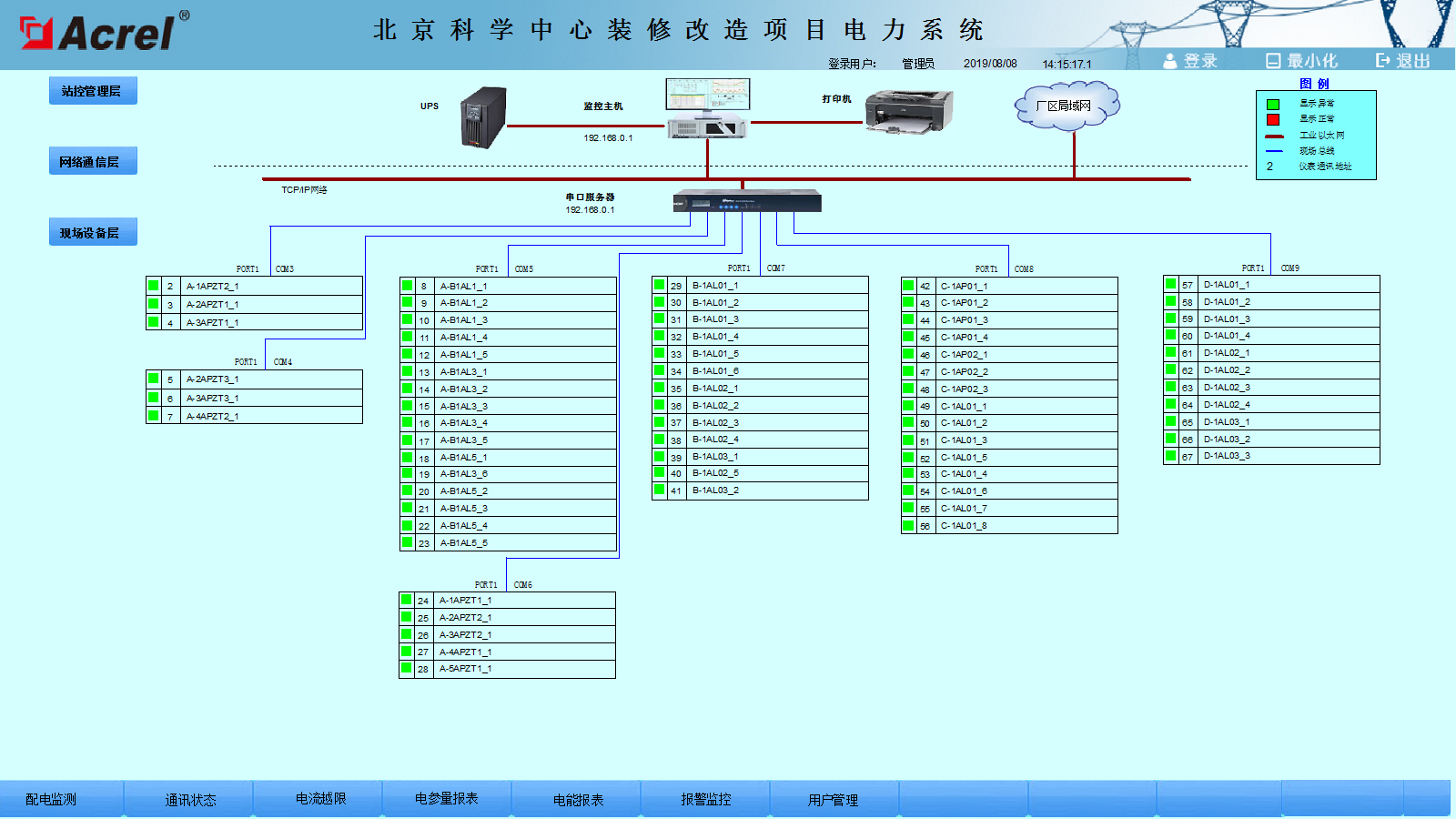Click the monitoring host computer icon
This screenshot has height=819, width=1456.
coord(708,108)
